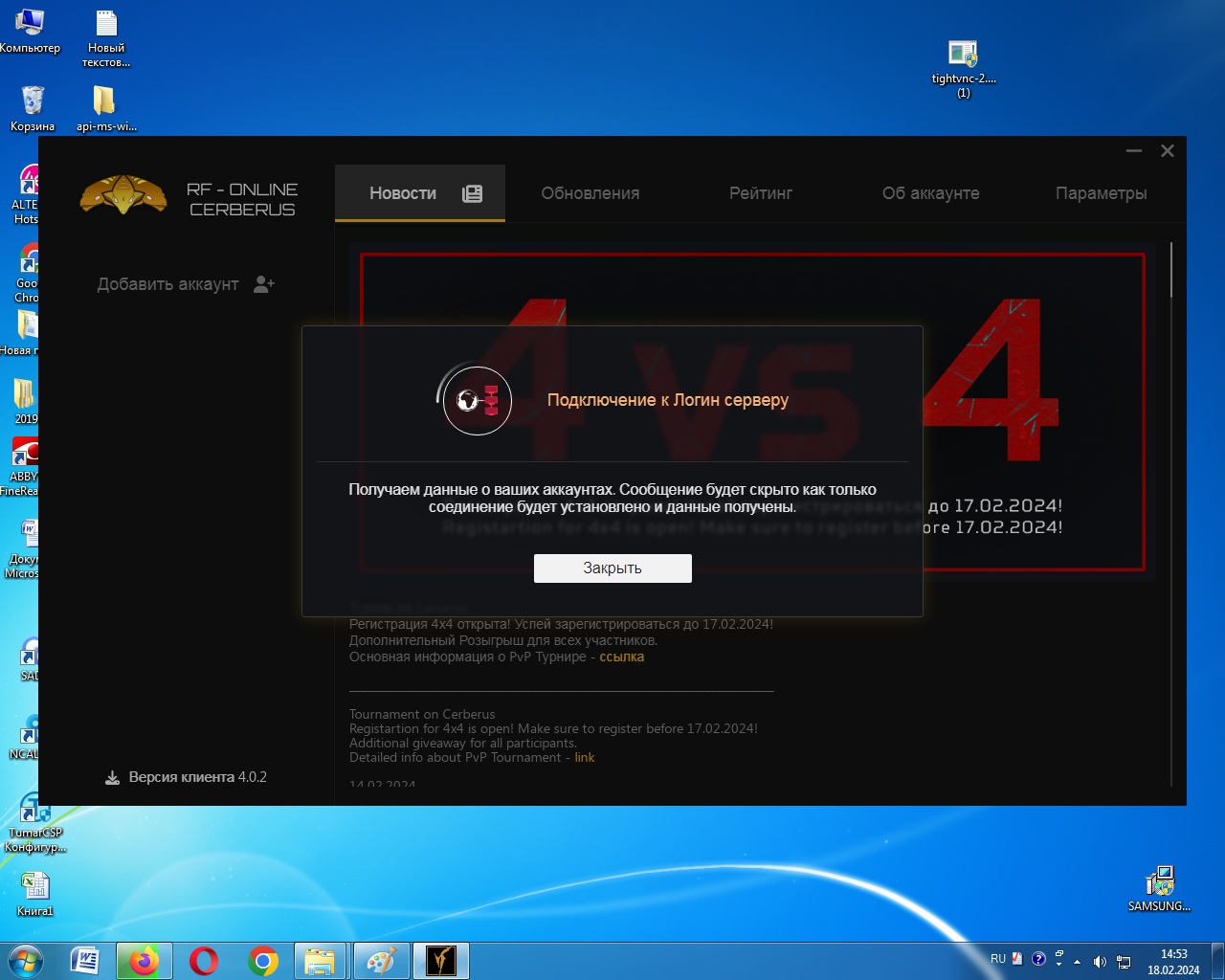
Task: Select the SAMSUNG... desktop shortcut
Action: tap(1159, 889)
